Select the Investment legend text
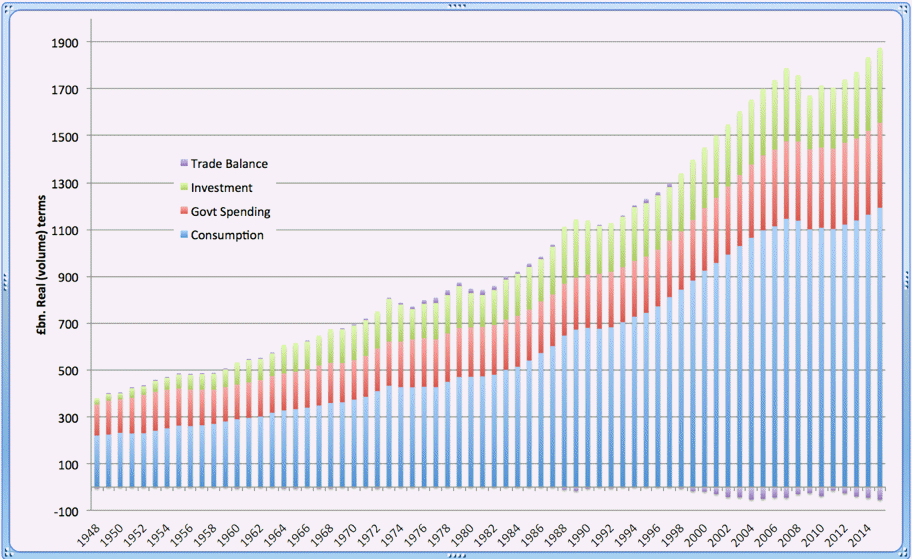 click(221, 187)
